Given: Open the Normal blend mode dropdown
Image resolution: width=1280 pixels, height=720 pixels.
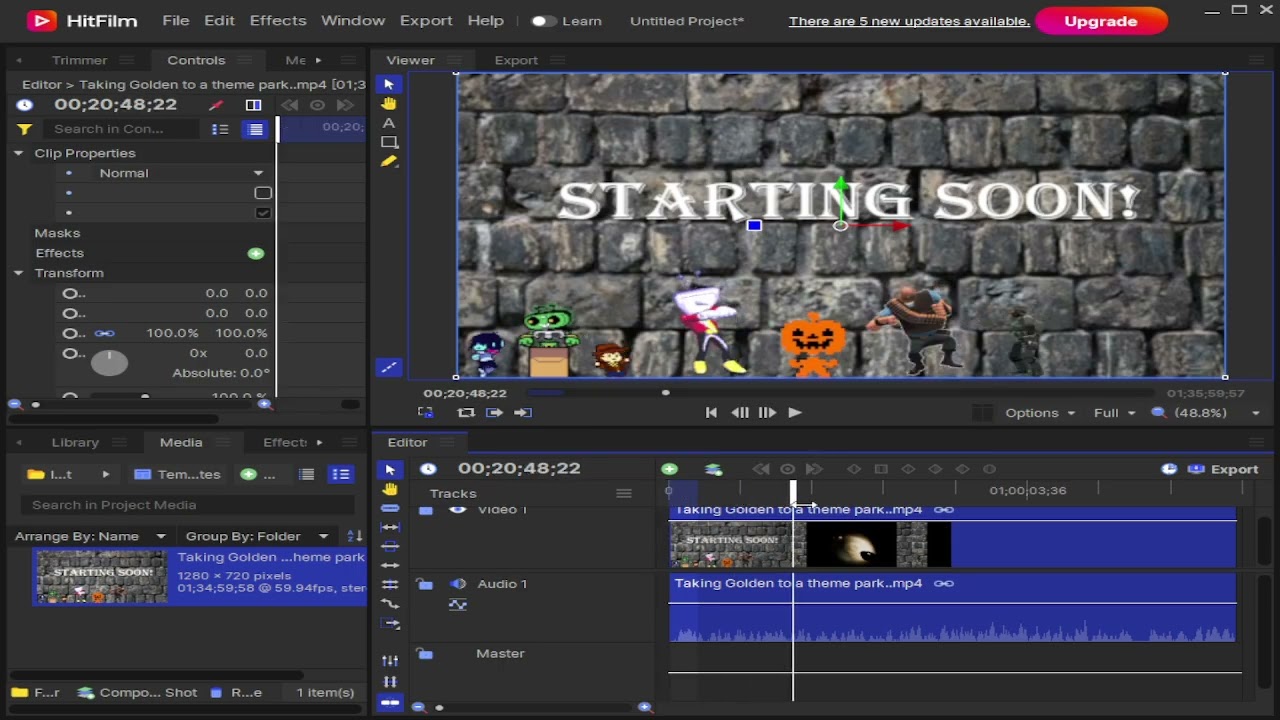Looking at the screenshot, I should pos(180,173).
